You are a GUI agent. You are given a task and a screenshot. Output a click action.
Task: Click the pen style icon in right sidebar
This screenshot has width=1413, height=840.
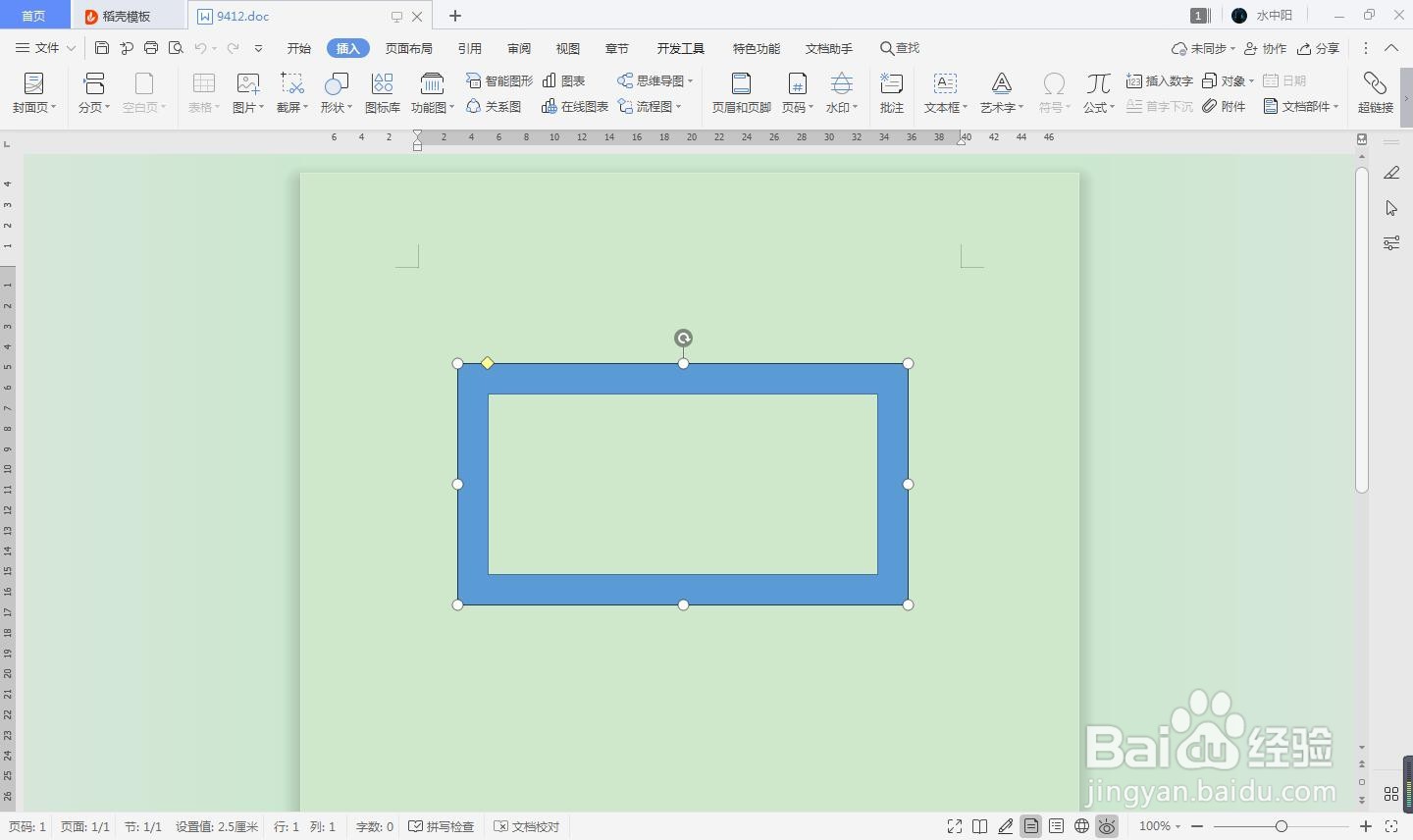coord(1391,173)
